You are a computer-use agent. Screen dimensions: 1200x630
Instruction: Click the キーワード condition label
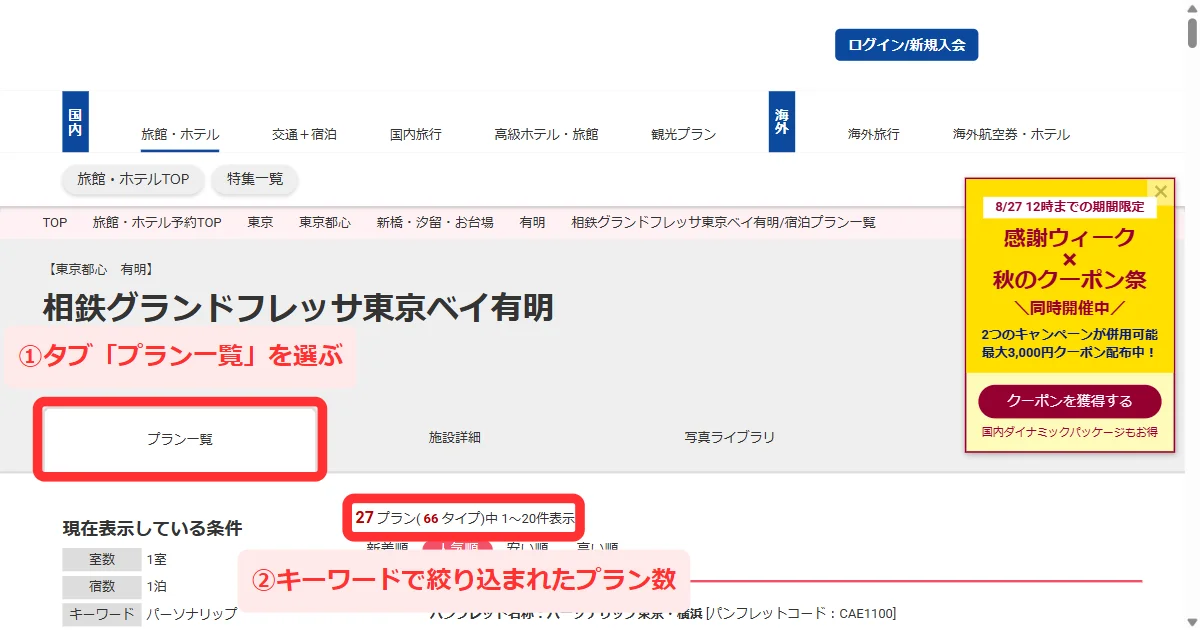click(x=100, y=614)
